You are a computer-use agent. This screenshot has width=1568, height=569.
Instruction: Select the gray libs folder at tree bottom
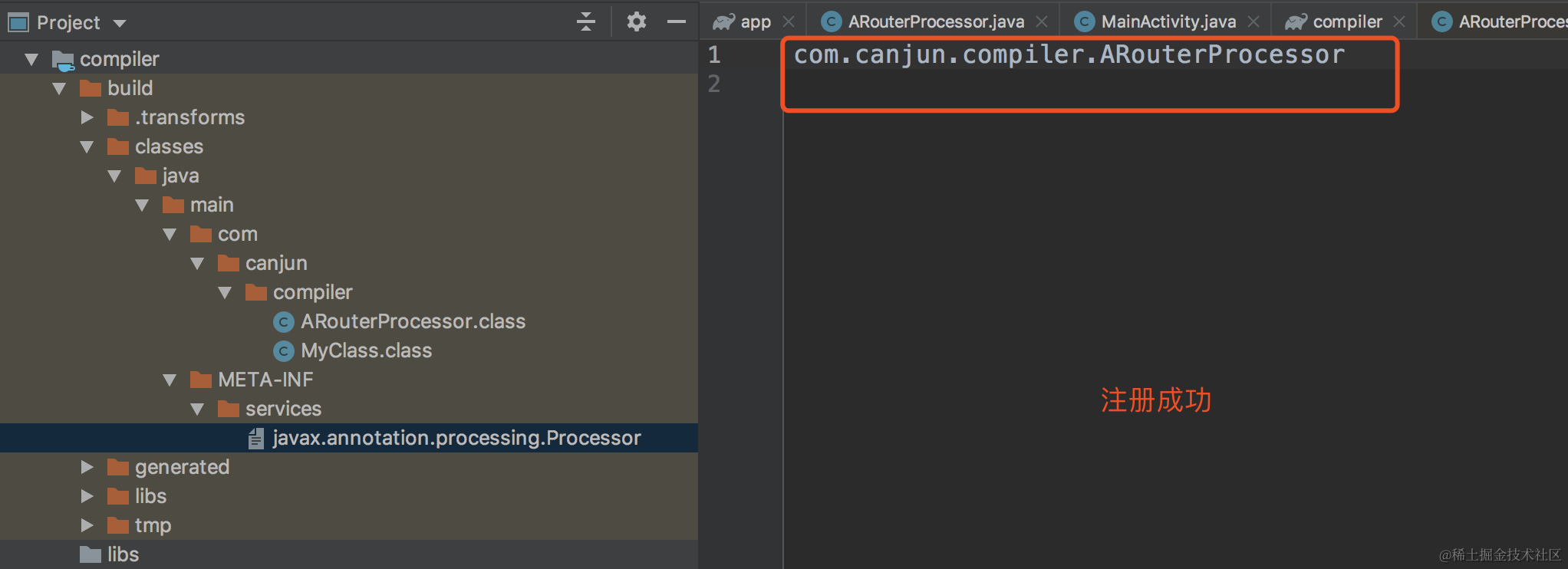coord(91,554)
